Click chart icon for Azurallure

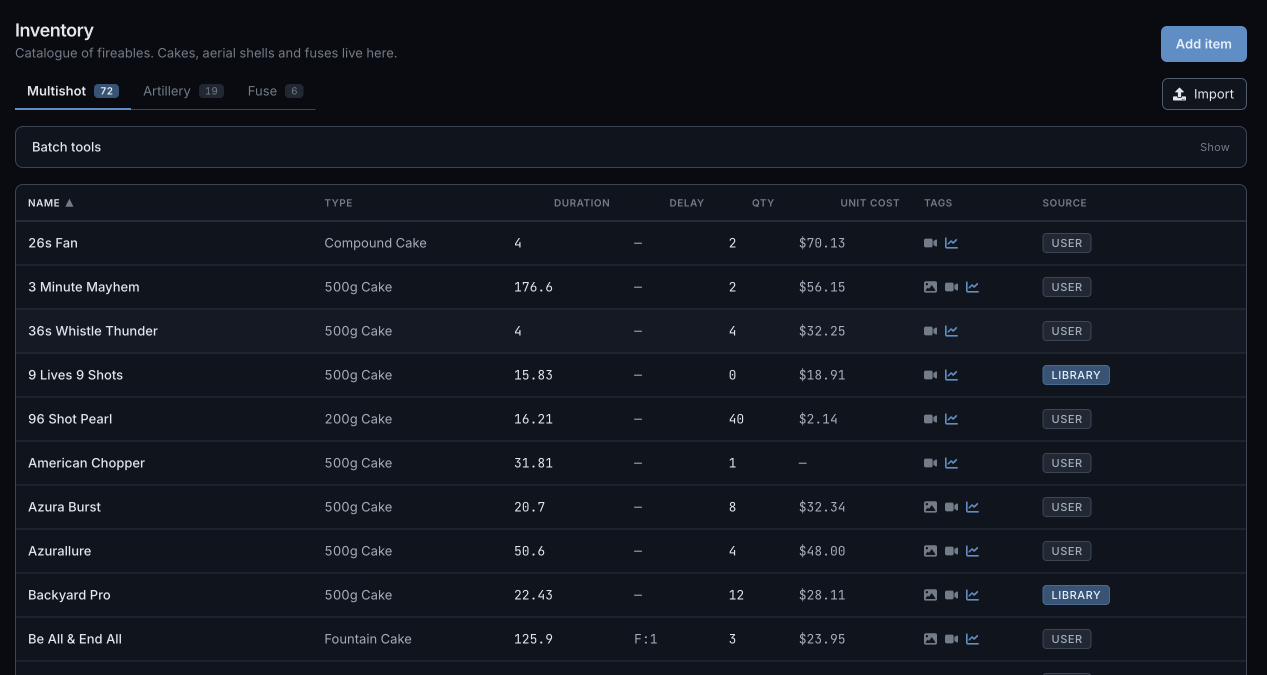tap(972, 551)
